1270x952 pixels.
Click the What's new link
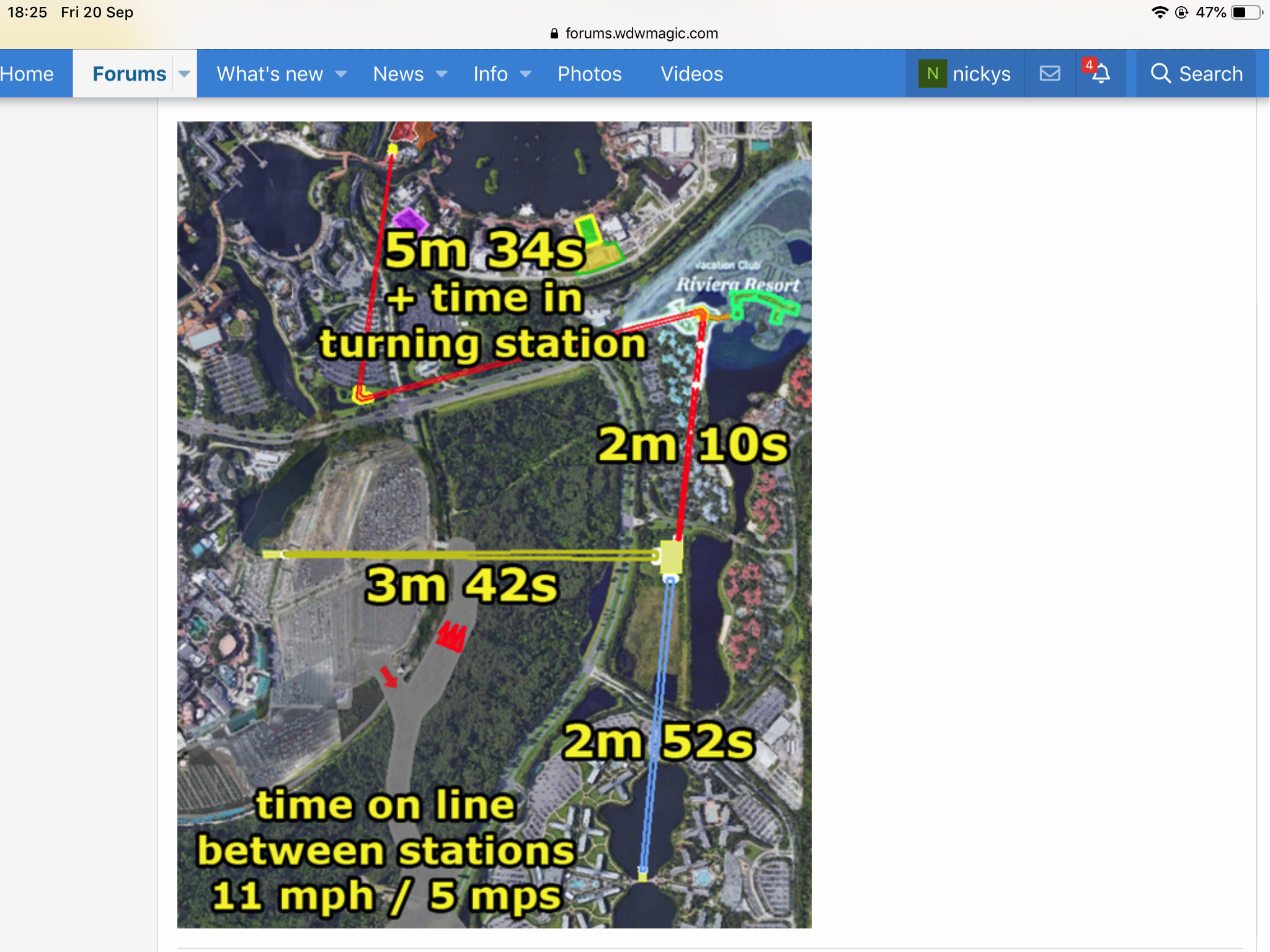pyautogui.click(x=270, y=74)
